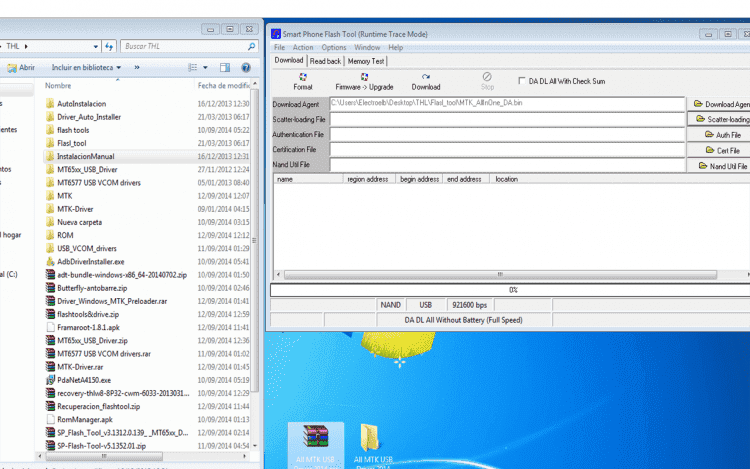Click the Explorer vertical scrollbar
Screen dimensions: 750x469
(x=254, y=239)
